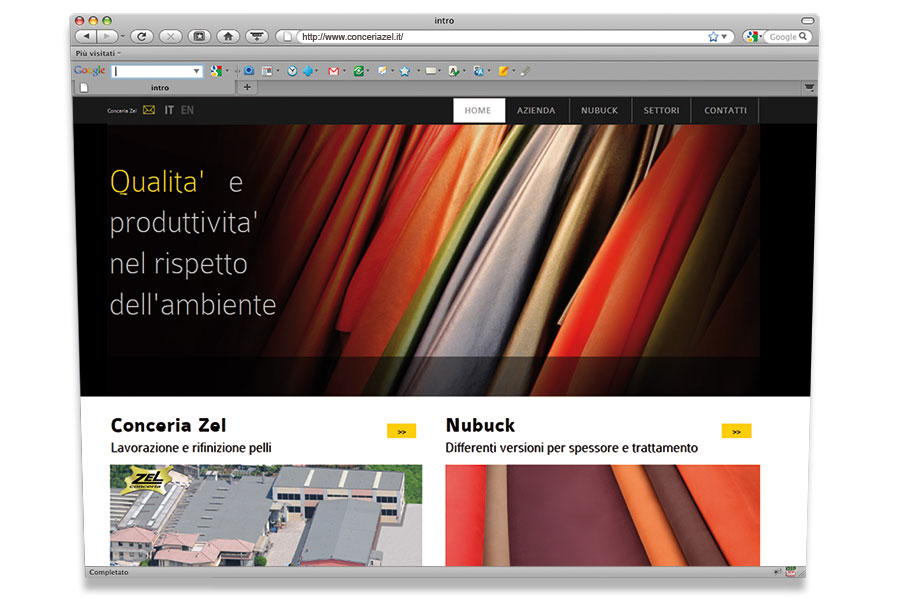Image resolution: width=900 pixels, height=600 pixels.
Task: Open the yellow notes icon dropdown arrow
Action: [513, 71]
